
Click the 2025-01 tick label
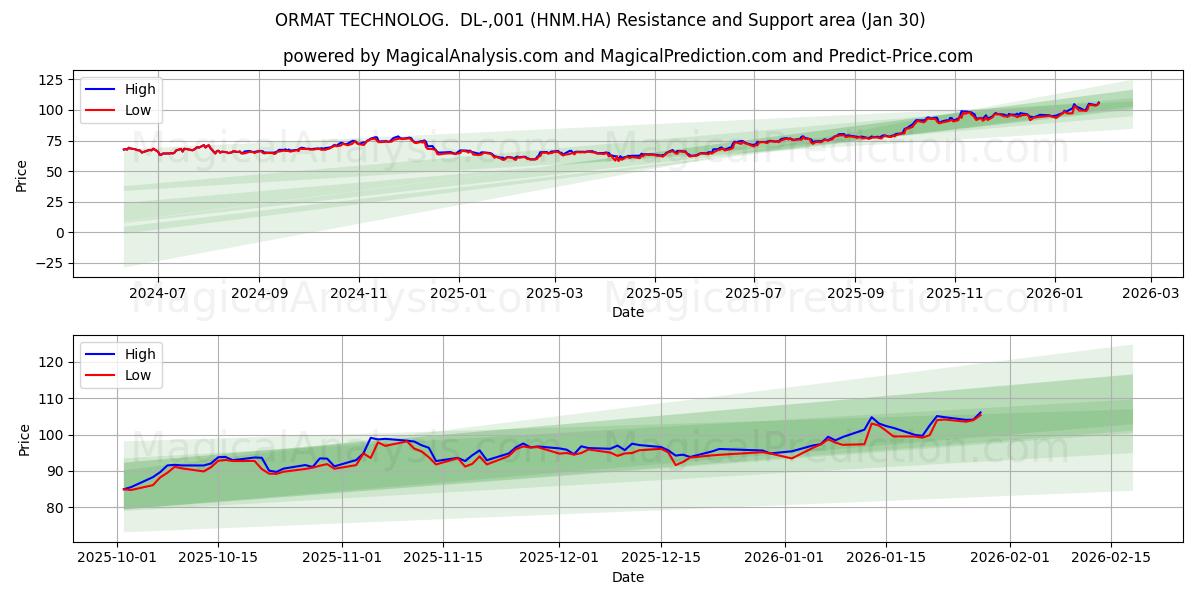[459, 293]
